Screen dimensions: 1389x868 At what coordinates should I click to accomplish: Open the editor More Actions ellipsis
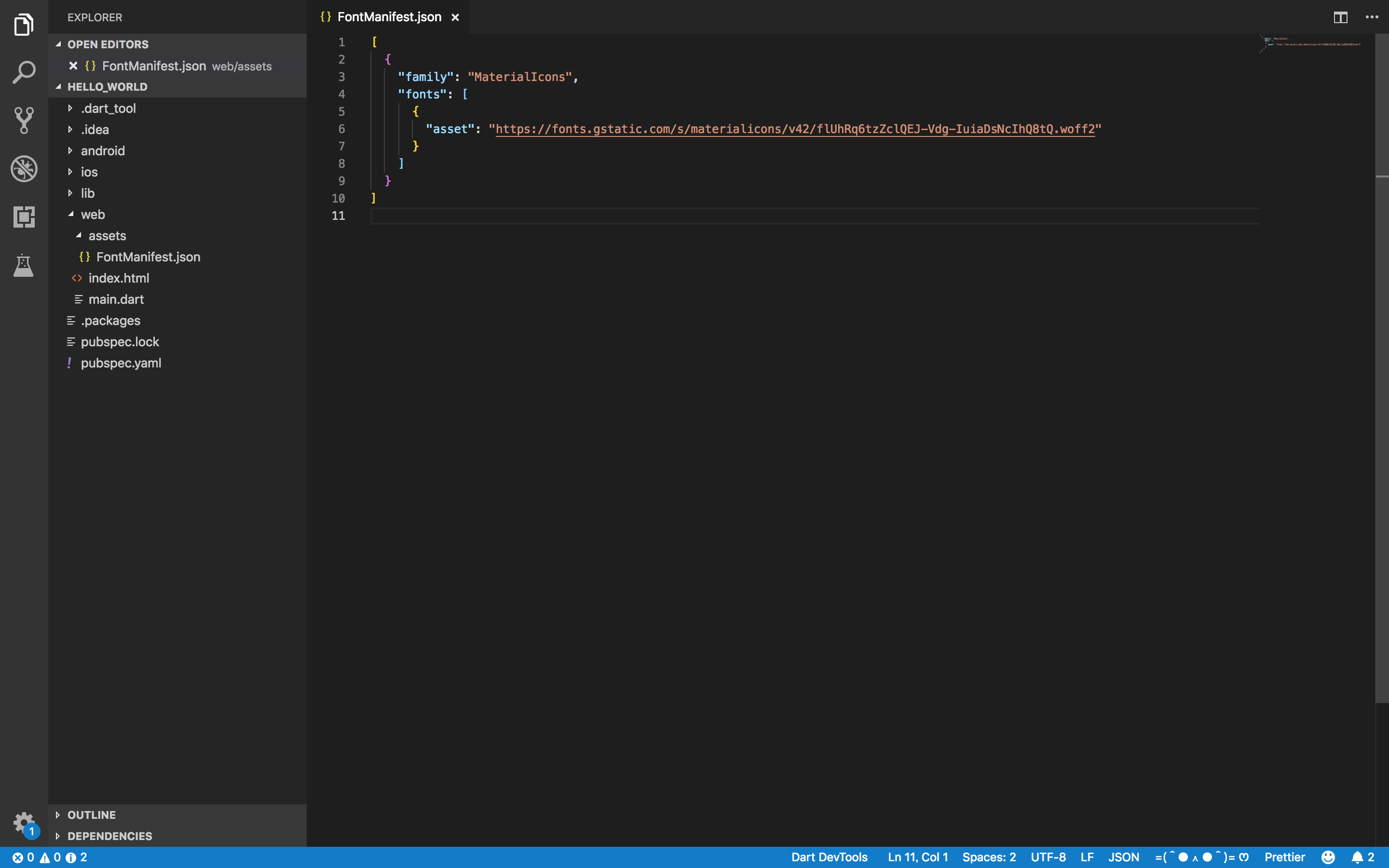pos(1372,17)
